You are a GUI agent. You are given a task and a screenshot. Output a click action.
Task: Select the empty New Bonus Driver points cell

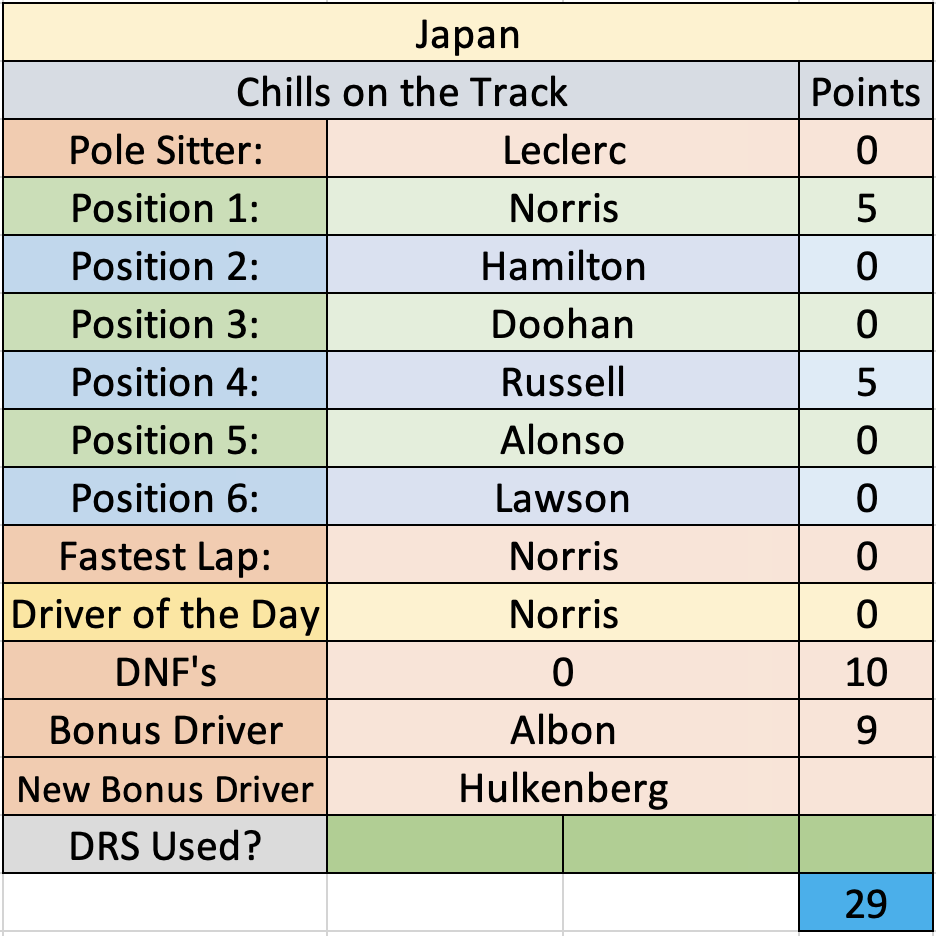click(x=866, y=786)
